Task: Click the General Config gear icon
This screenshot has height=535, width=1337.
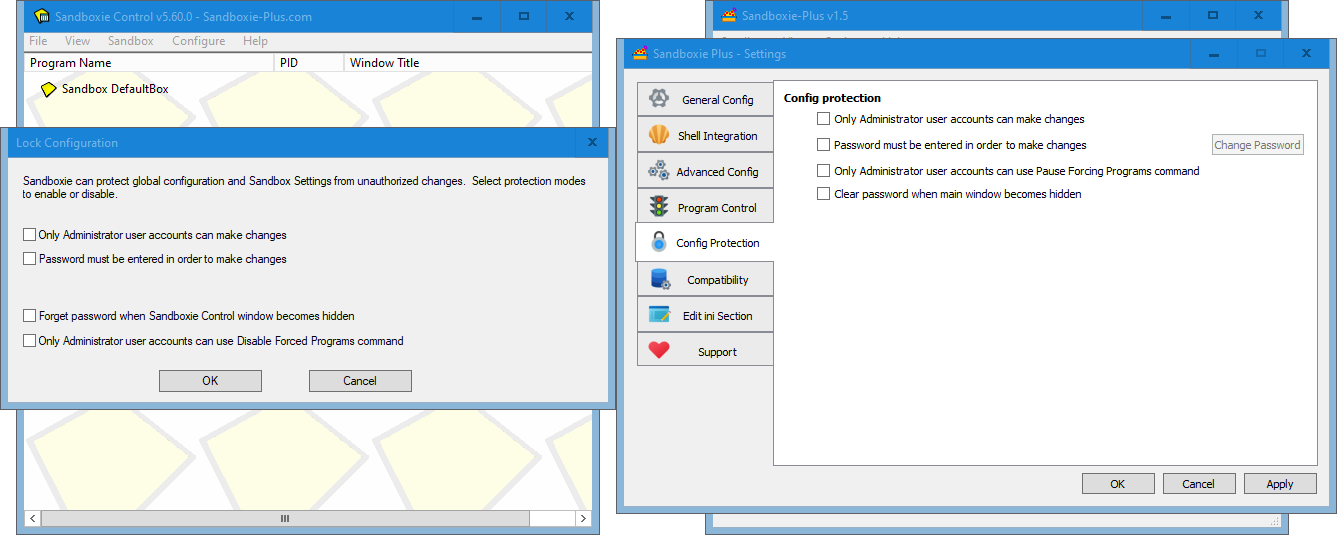Action: click(x=658, y=99)
